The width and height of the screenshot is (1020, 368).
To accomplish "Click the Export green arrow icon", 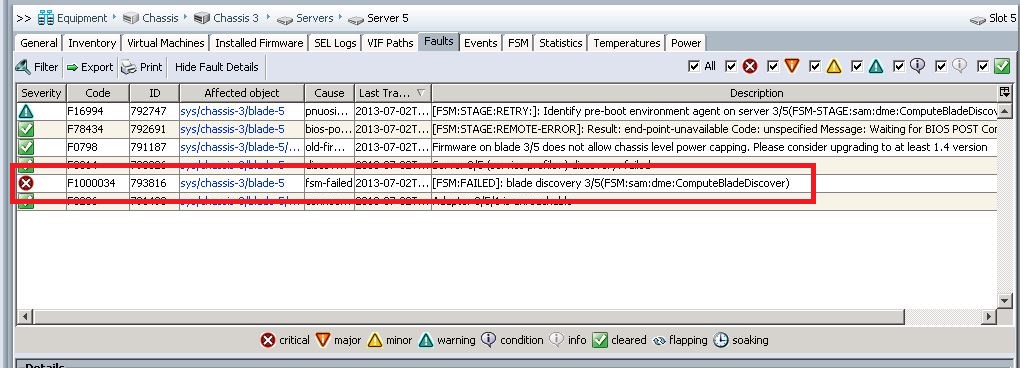I will (x=72, y=67).
